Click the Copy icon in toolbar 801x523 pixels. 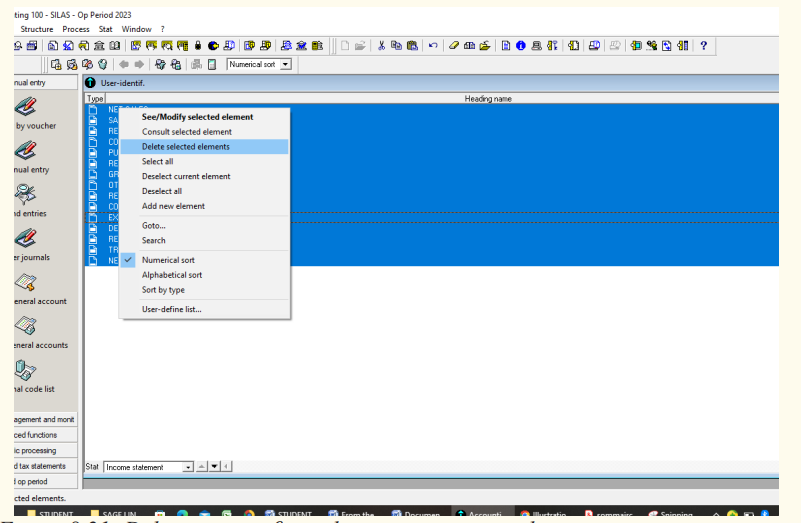pyautogui.click(x=396, y=45)
